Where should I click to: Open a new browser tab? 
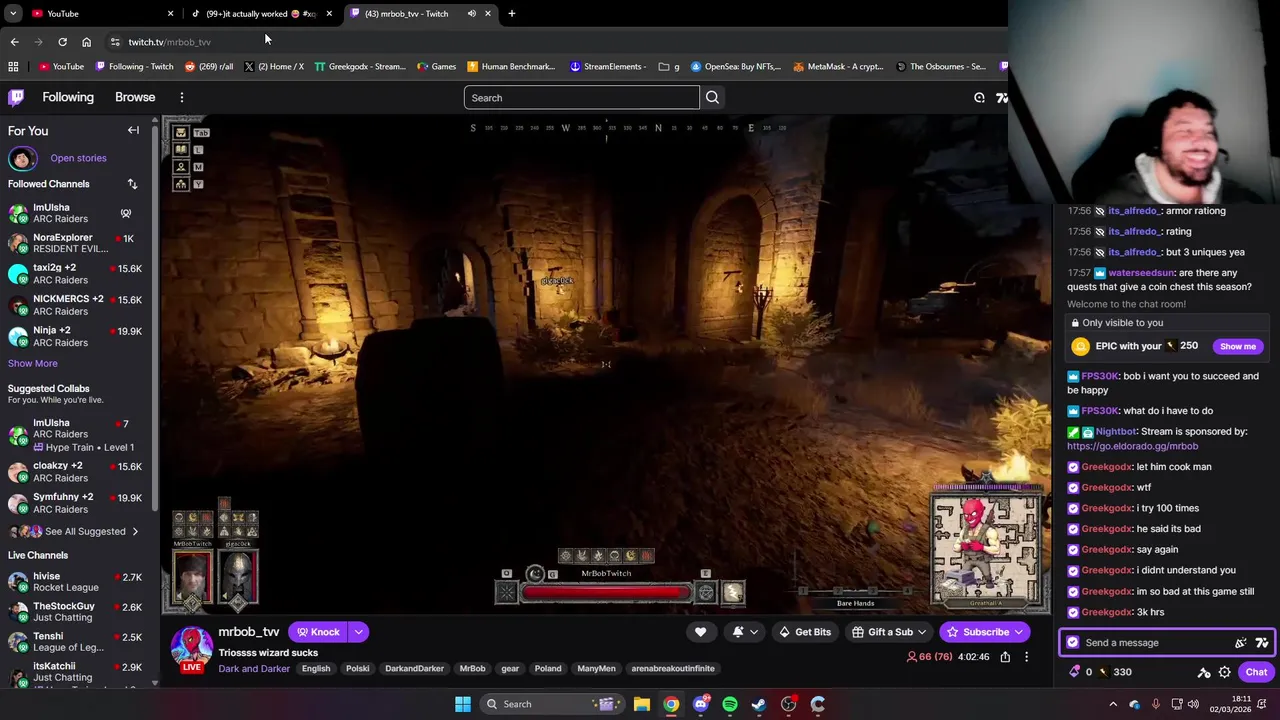(x=511, y=14)
